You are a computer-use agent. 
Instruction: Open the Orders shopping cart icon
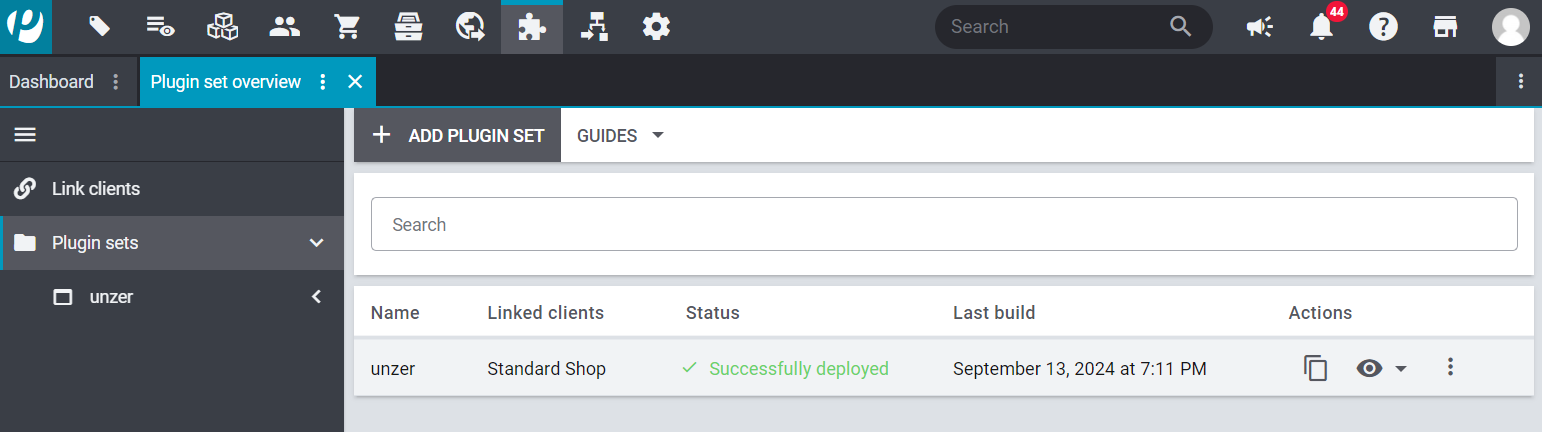pyautogui.click(x=347, y=27)
